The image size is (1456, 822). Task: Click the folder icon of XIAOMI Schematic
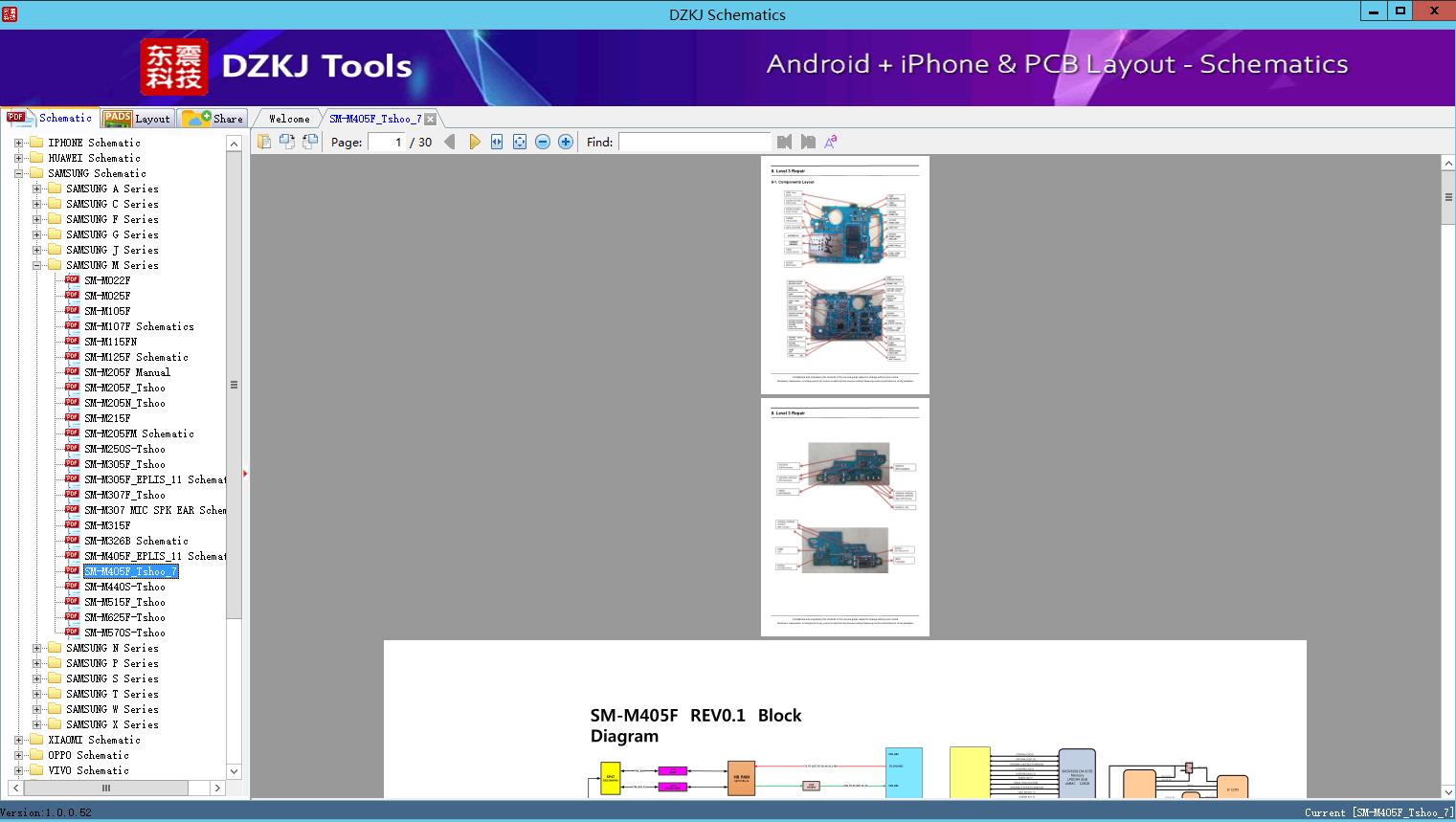pyautogui.click(x=36, y=740)
